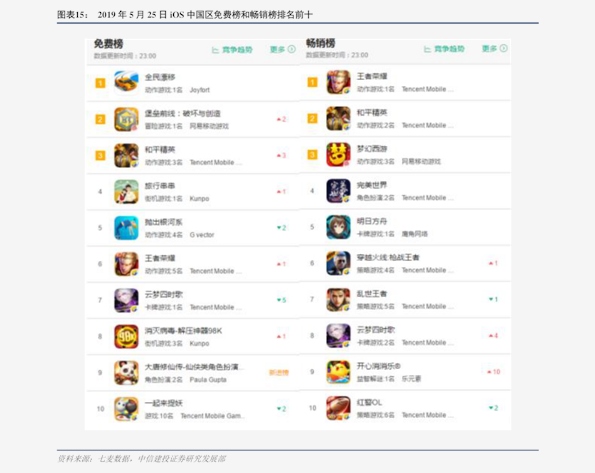Click the 和平精英 icon in free chart
595x473 pixels.
pyautogui.click(x=126, y=155)
